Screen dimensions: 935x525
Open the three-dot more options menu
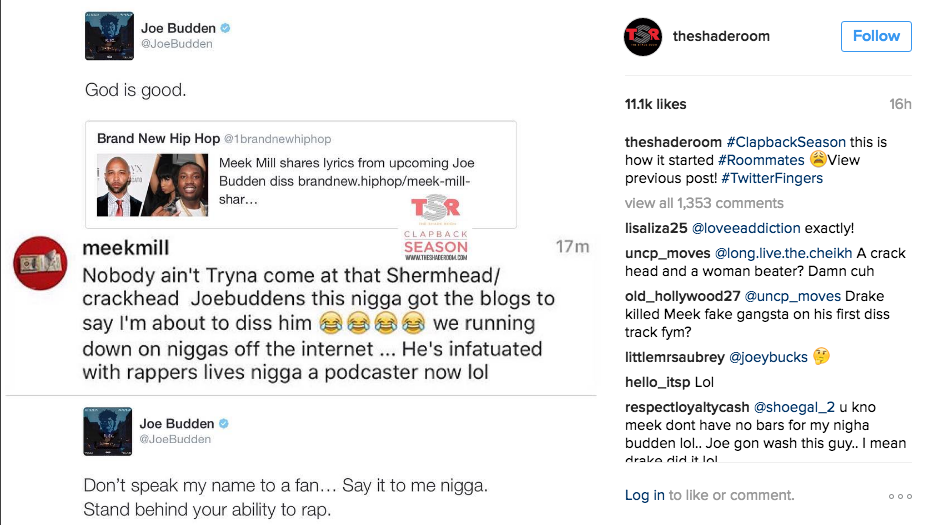pos(900,496)
